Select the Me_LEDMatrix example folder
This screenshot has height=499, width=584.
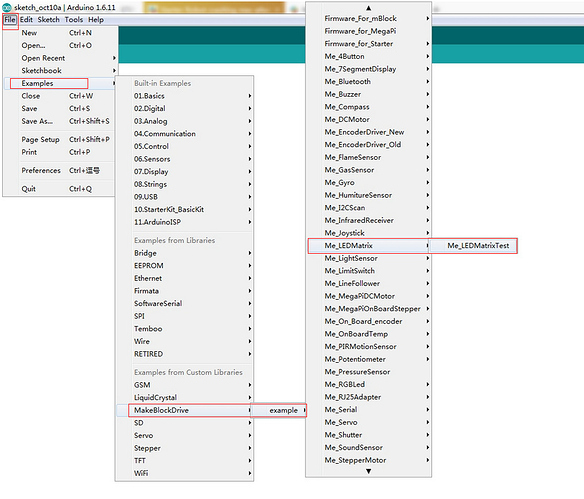(x=369, y=246)
